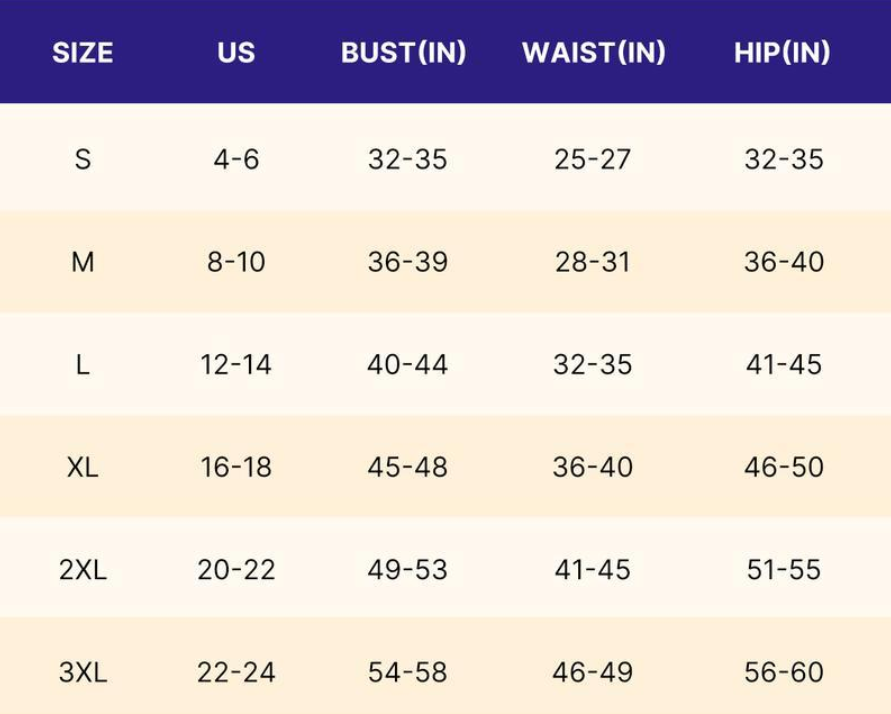Select hip measurement 51-55 for size 2XL
Image resolution: width=891 pixels, height=714 pixels.
pos(784,570)
